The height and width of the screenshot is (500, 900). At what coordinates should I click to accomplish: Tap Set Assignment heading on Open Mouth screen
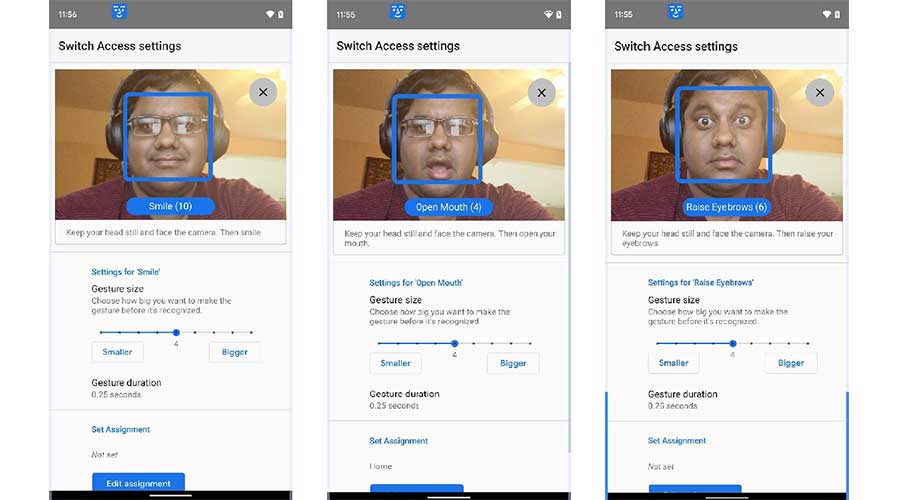(x=399, y=441)
